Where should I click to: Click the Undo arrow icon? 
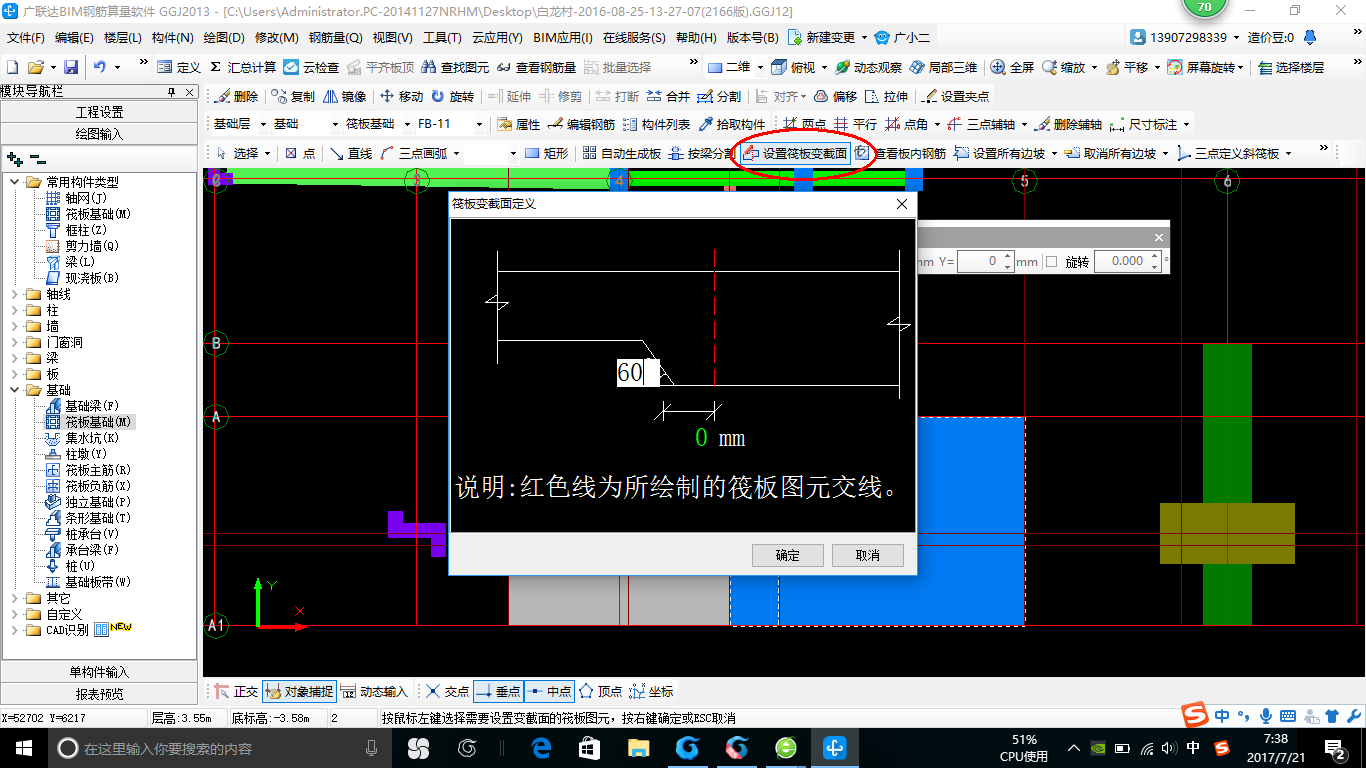[x=100, y=67]
